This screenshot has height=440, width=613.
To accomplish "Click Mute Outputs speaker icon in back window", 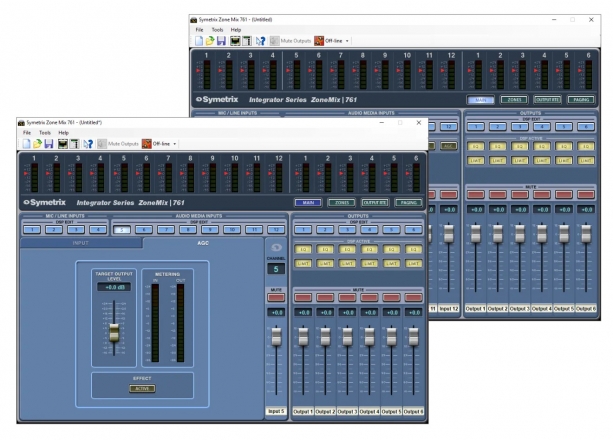I will point(274,41).
